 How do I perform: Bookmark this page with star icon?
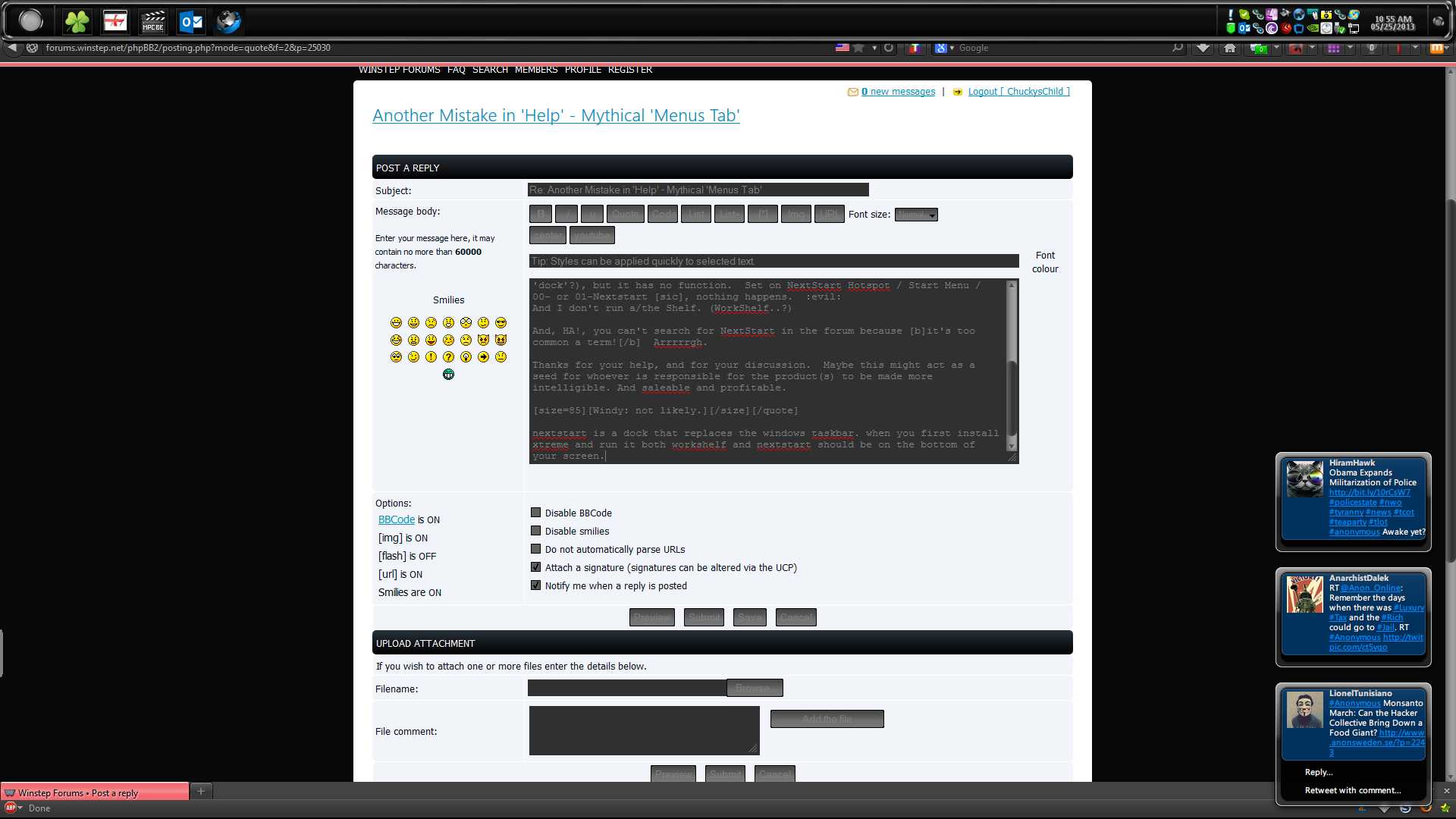click(858, 48)
